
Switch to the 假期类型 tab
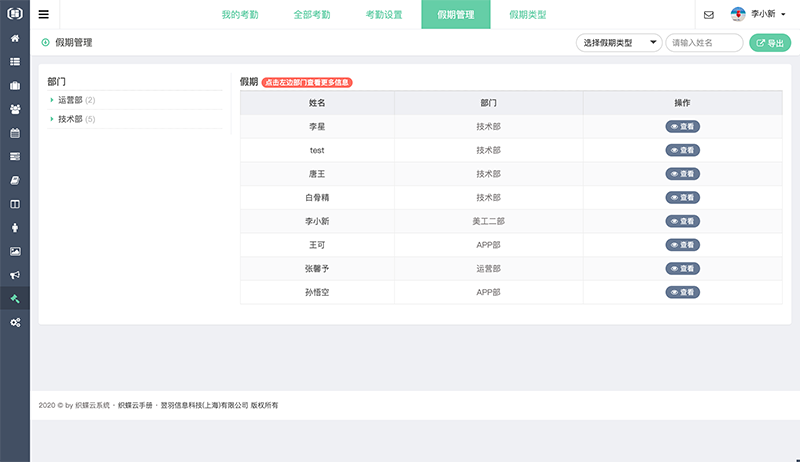pos(528,15)
